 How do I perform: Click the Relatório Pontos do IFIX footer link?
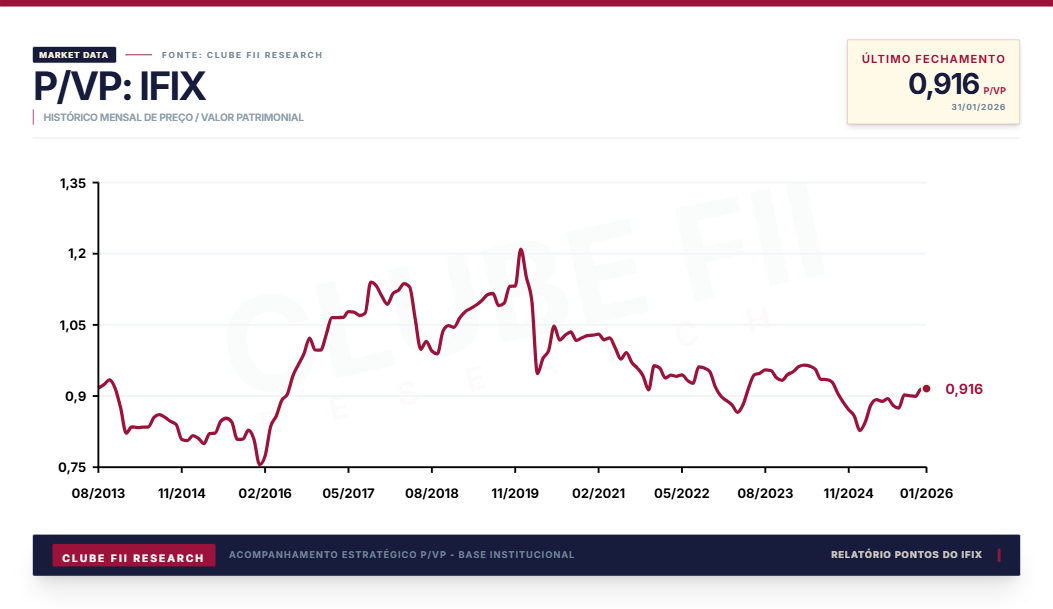click(x=906, y=554)
